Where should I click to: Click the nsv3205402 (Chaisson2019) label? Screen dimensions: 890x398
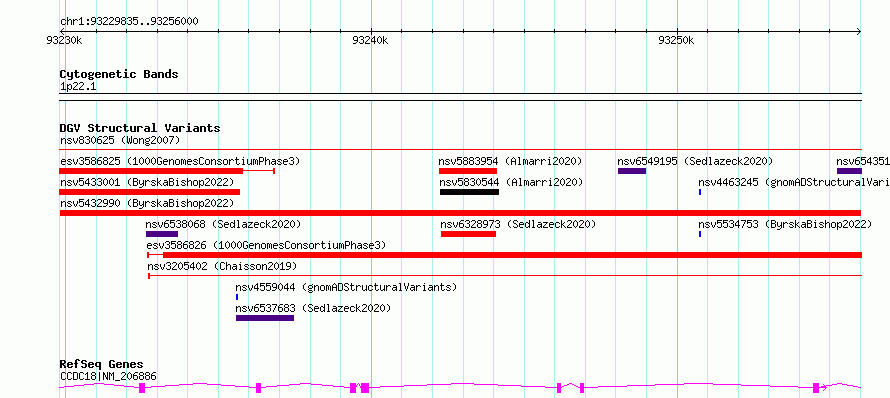pyautogui.click(x=222, y=266)
